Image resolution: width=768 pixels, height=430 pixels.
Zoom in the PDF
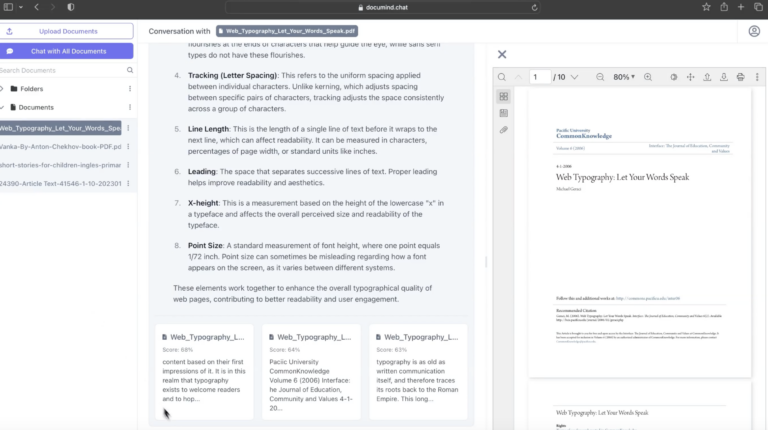click(x=648, y=77)
